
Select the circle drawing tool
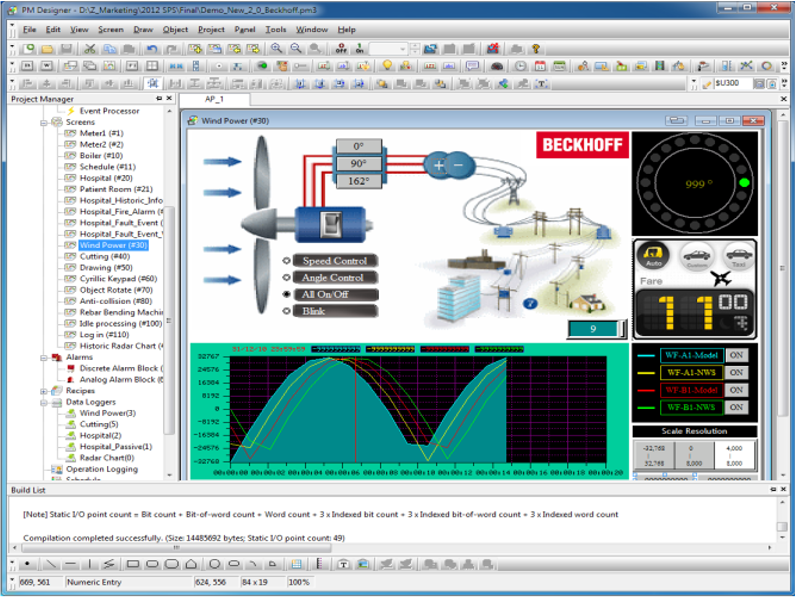click(x=214, y=564)
